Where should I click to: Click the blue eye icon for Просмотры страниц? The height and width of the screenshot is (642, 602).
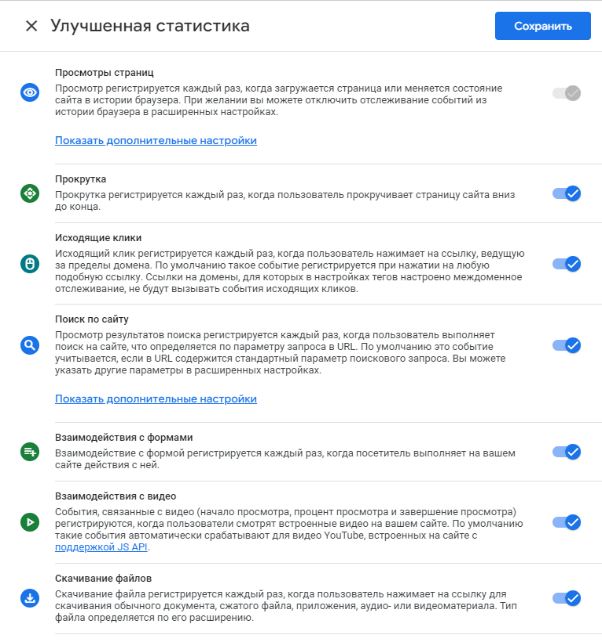tap(30, 93)
